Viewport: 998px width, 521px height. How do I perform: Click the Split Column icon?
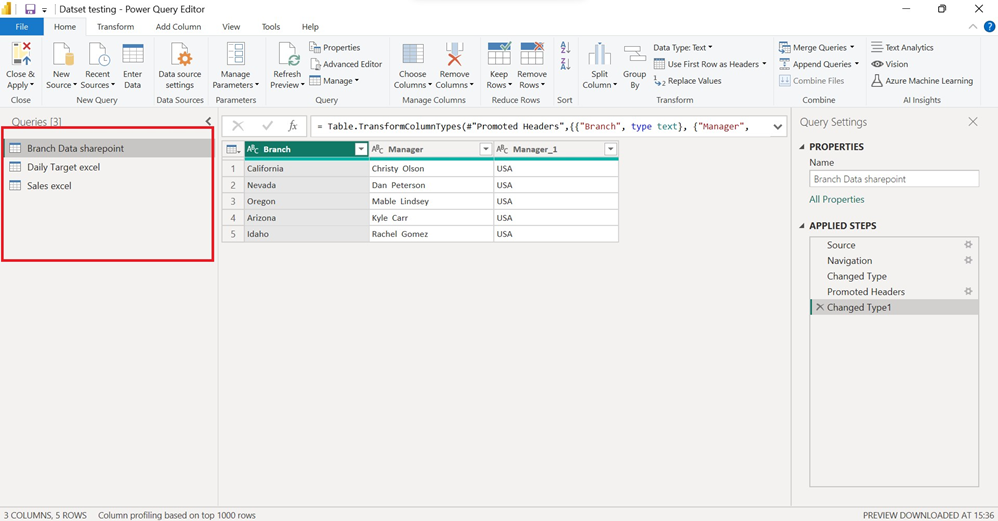point(599,55)
